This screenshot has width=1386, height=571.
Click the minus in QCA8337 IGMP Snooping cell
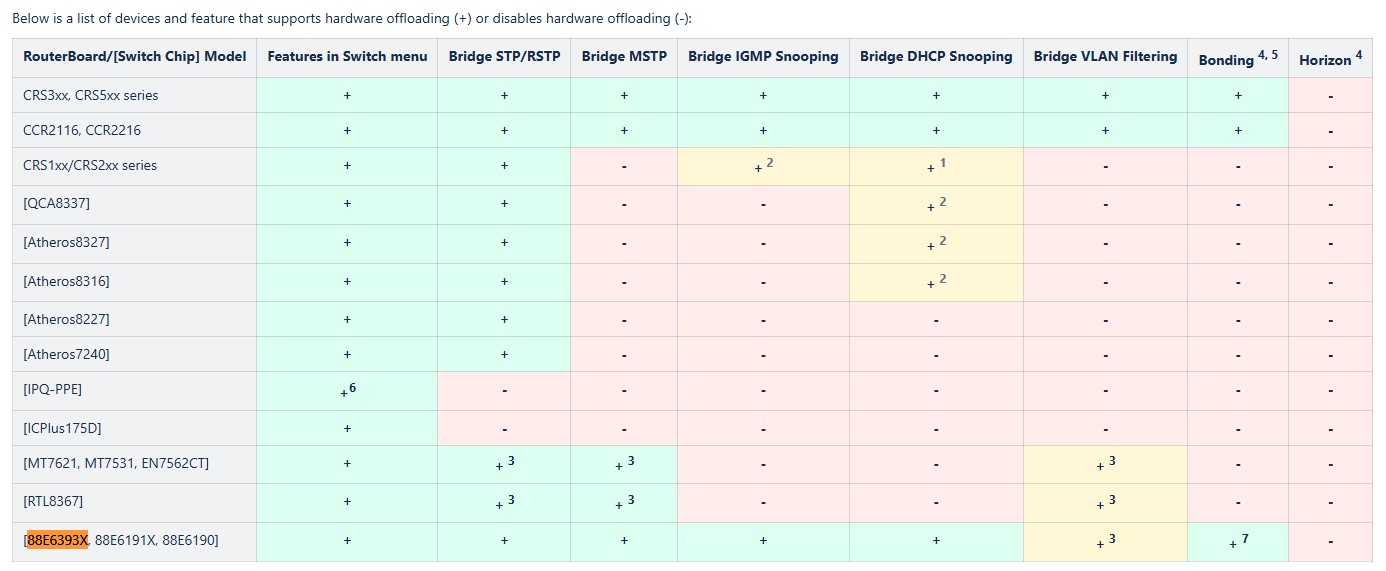tap(763, 205)
